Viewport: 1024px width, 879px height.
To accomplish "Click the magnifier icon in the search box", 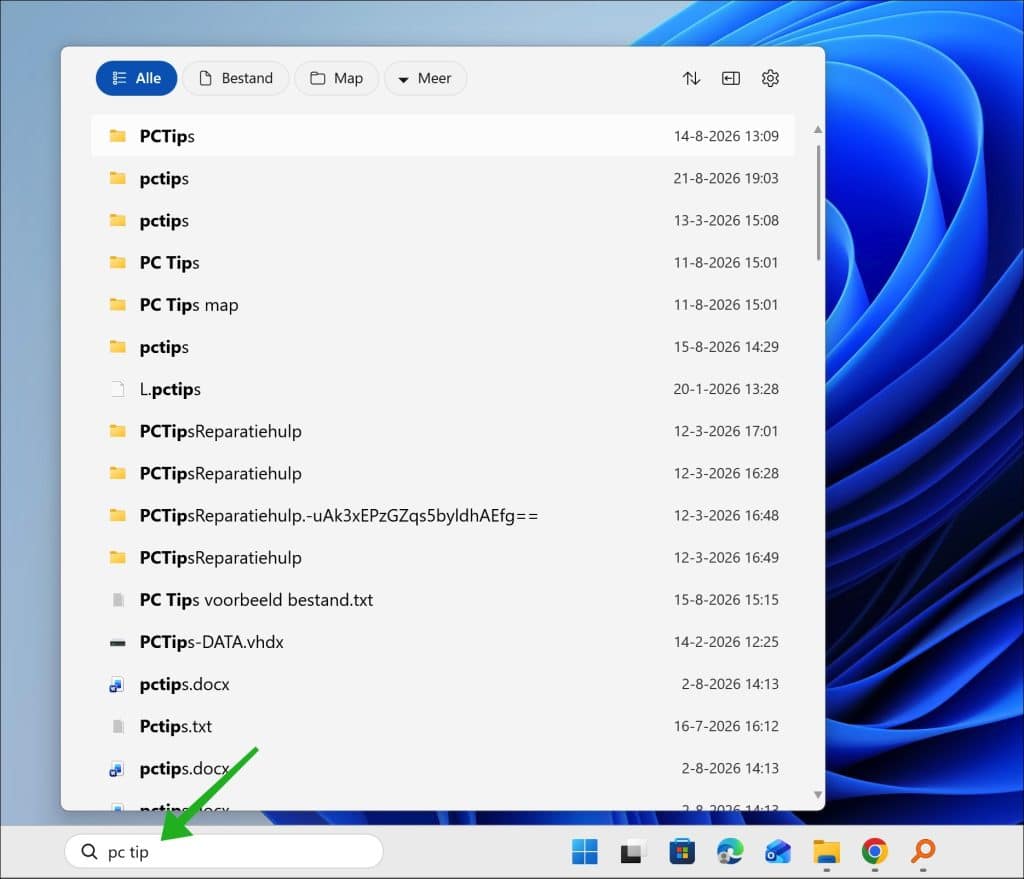I will [x=89, y=852].
